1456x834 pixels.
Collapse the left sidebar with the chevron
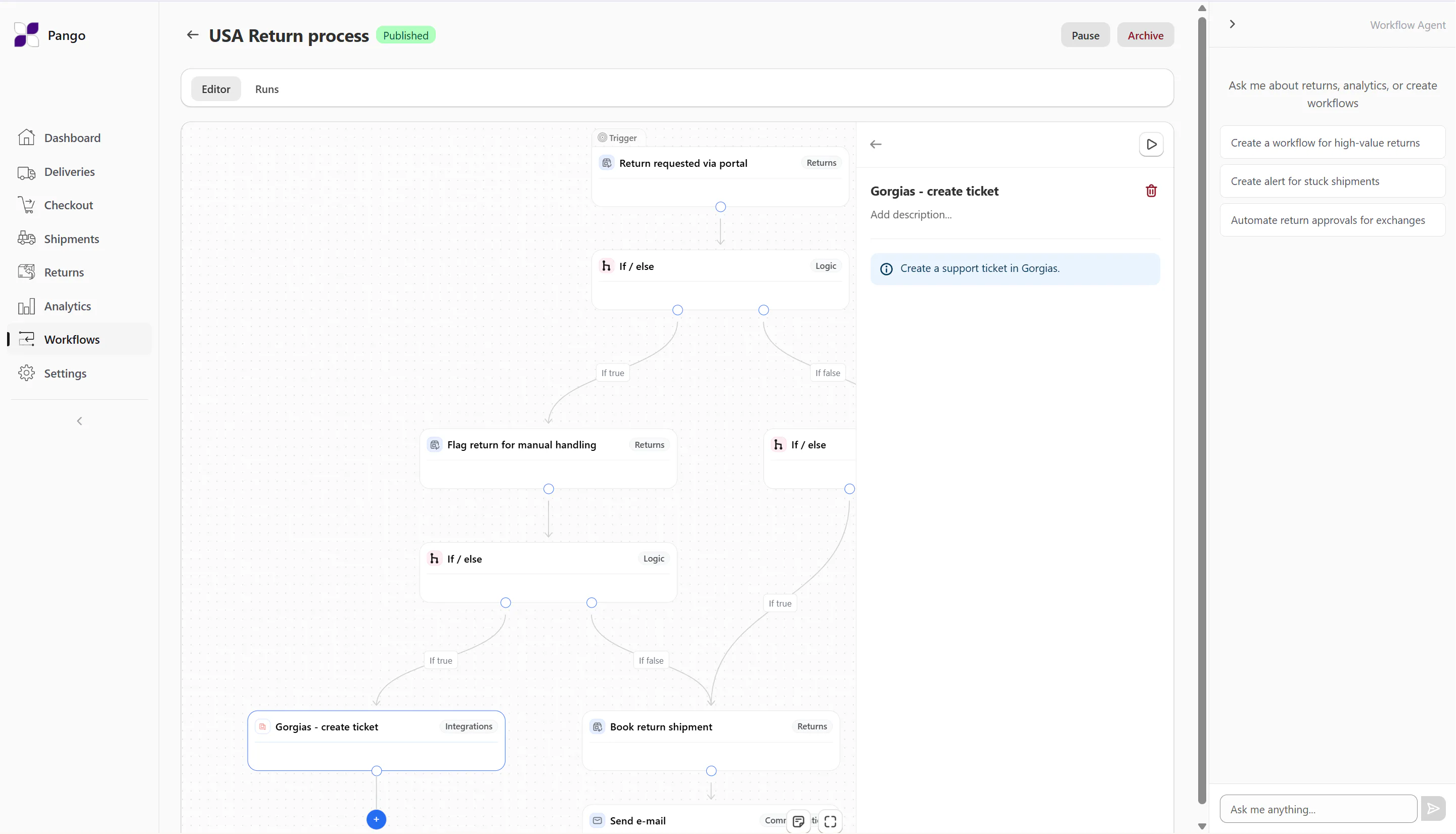[x=79, y=421]
